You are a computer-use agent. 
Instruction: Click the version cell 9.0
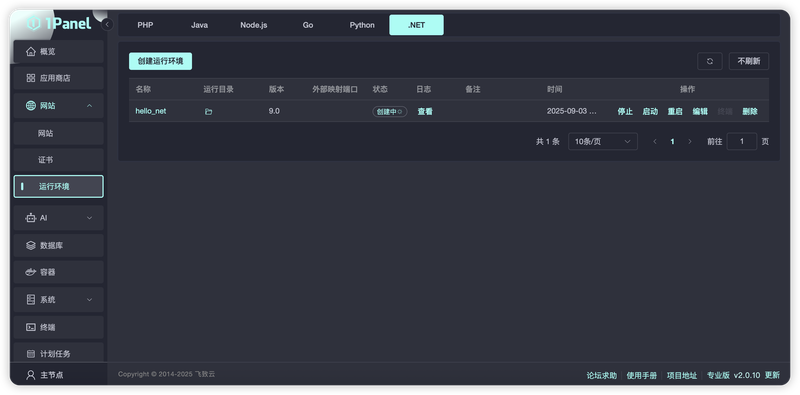[x=274, y=111]
